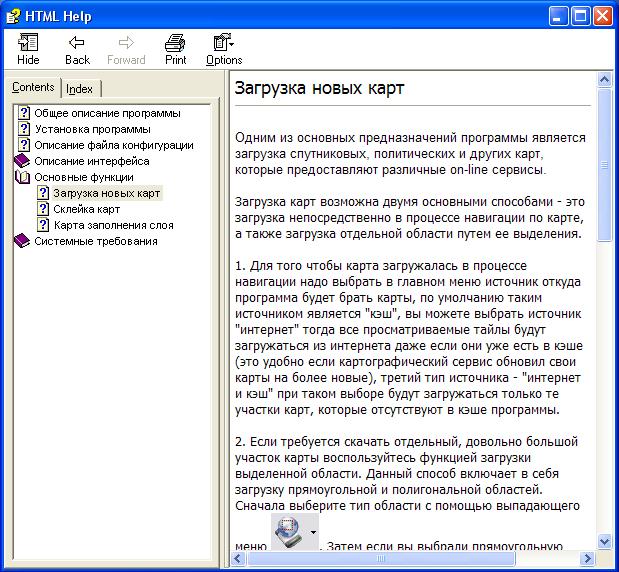Click the purple book icon for Описание интерфейса
Image resolution: width=619 pixels, height=572 pixels.
point(22,161)
